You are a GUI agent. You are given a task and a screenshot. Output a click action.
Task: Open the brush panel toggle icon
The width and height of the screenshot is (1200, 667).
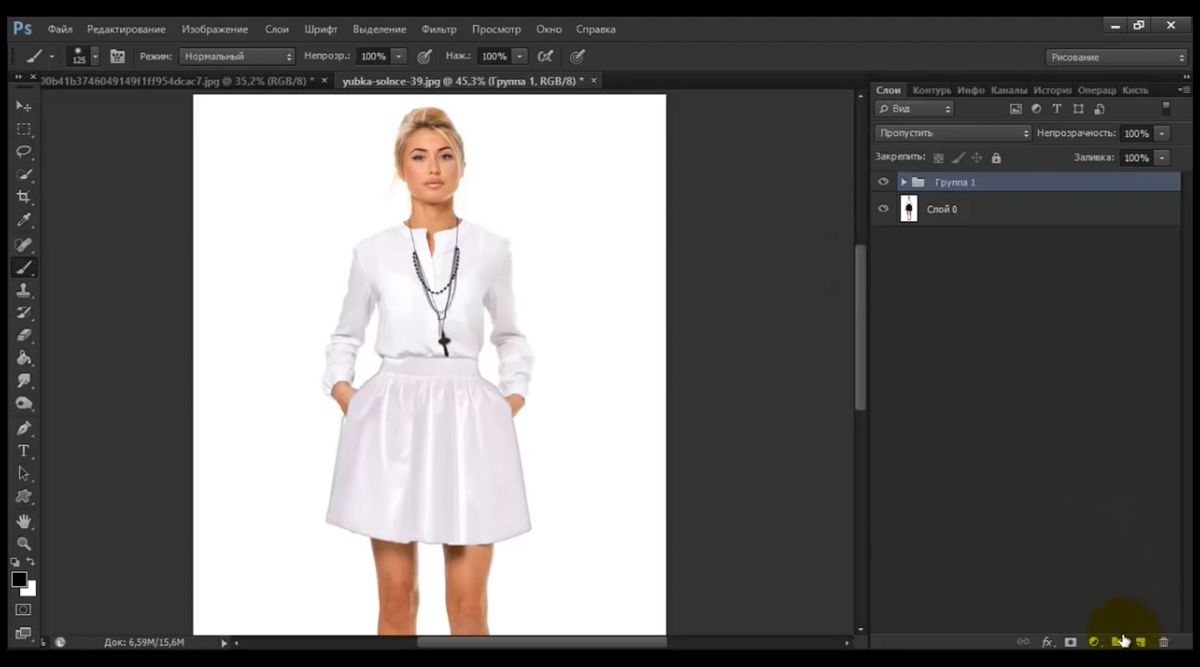coord(118,57)
